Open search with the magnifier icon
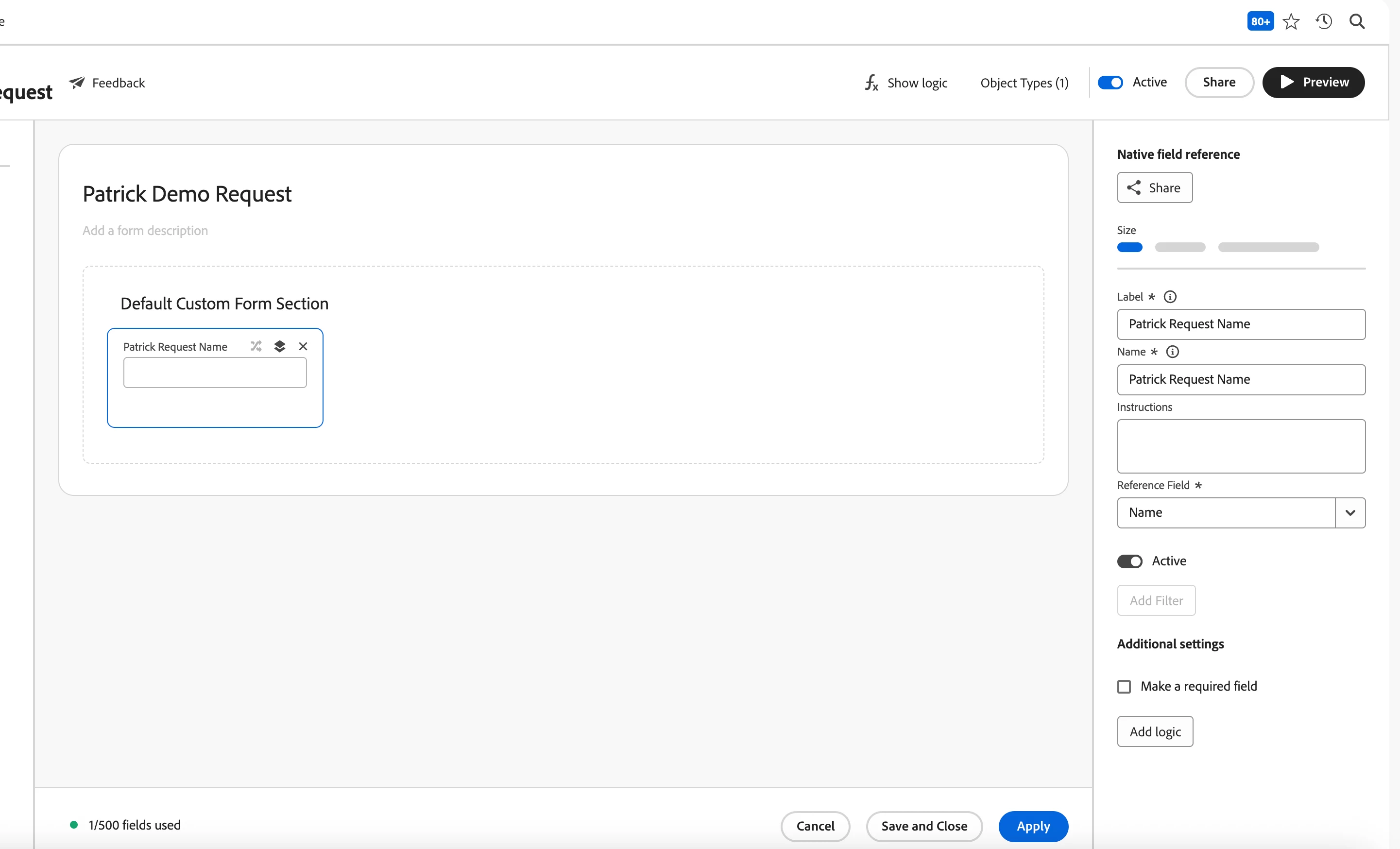The height and width of the screenshot is (849, 1400). click(1357, 21)
